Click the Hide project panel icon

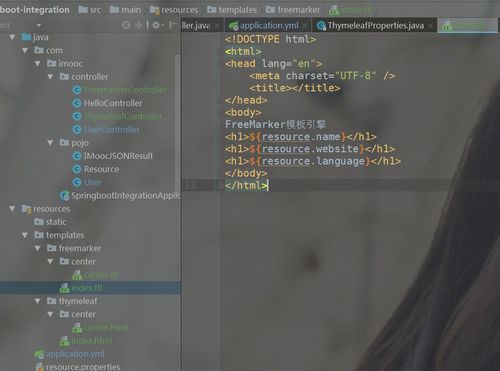172,25
